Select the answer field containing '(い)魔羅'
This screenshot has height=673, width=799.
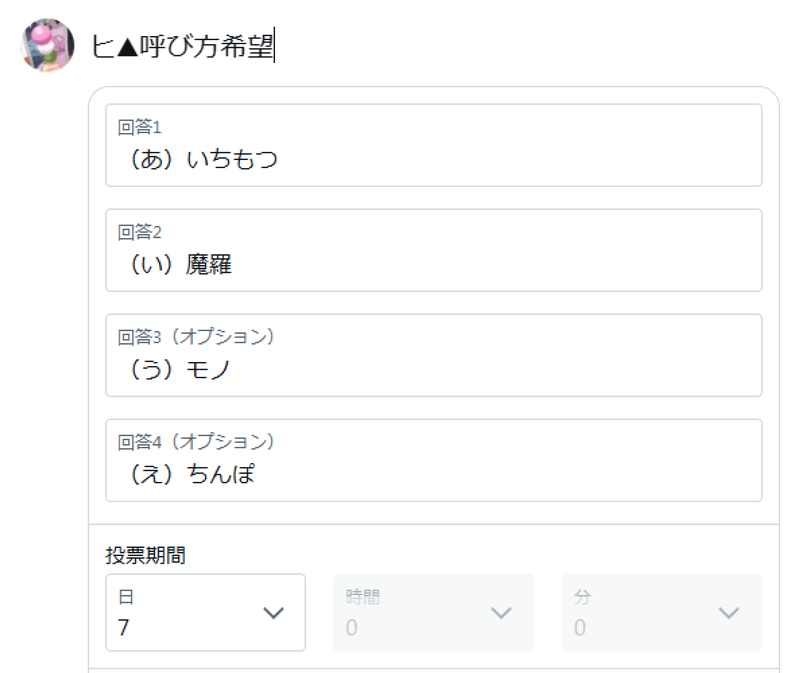click(433, 264)
